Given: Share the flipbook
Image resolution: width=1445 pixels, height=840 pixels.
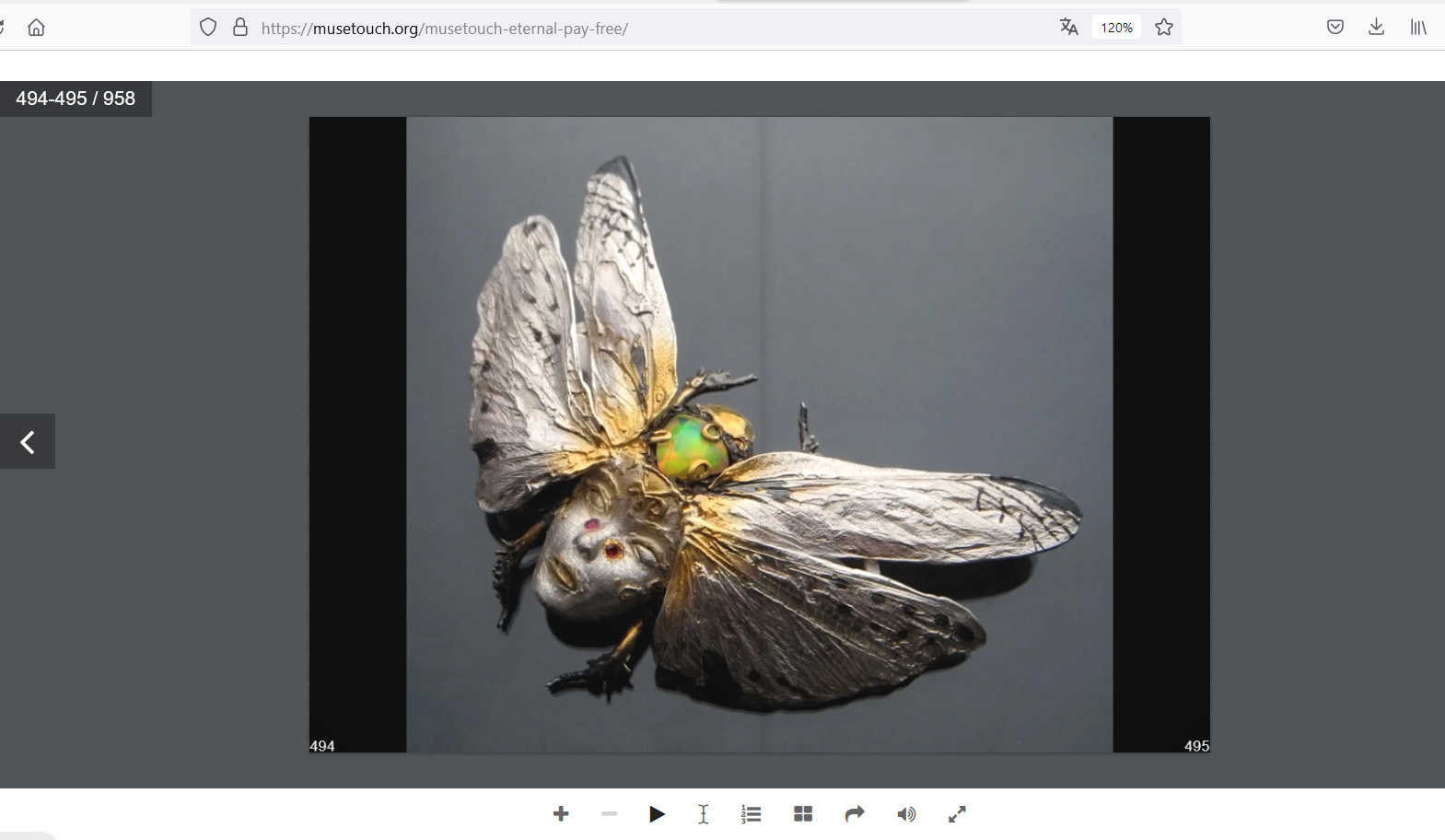Looking at the screenshot, I should [855, 814].
